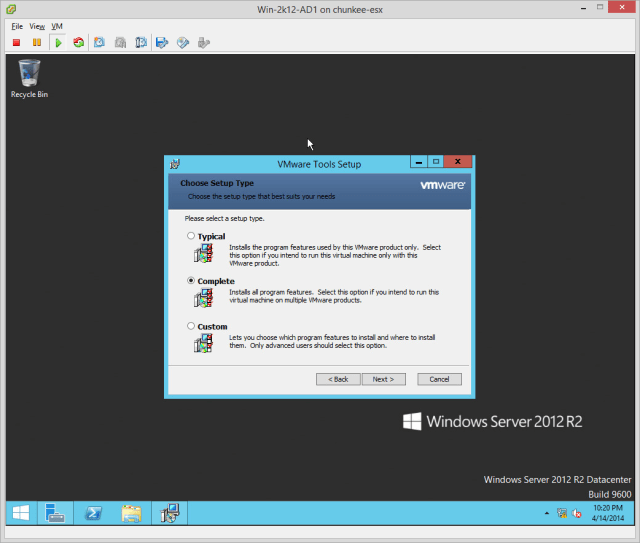Reset the virtual machine with the restart icon
Screen dimensions: 640x543
click(x=78, y=42)
